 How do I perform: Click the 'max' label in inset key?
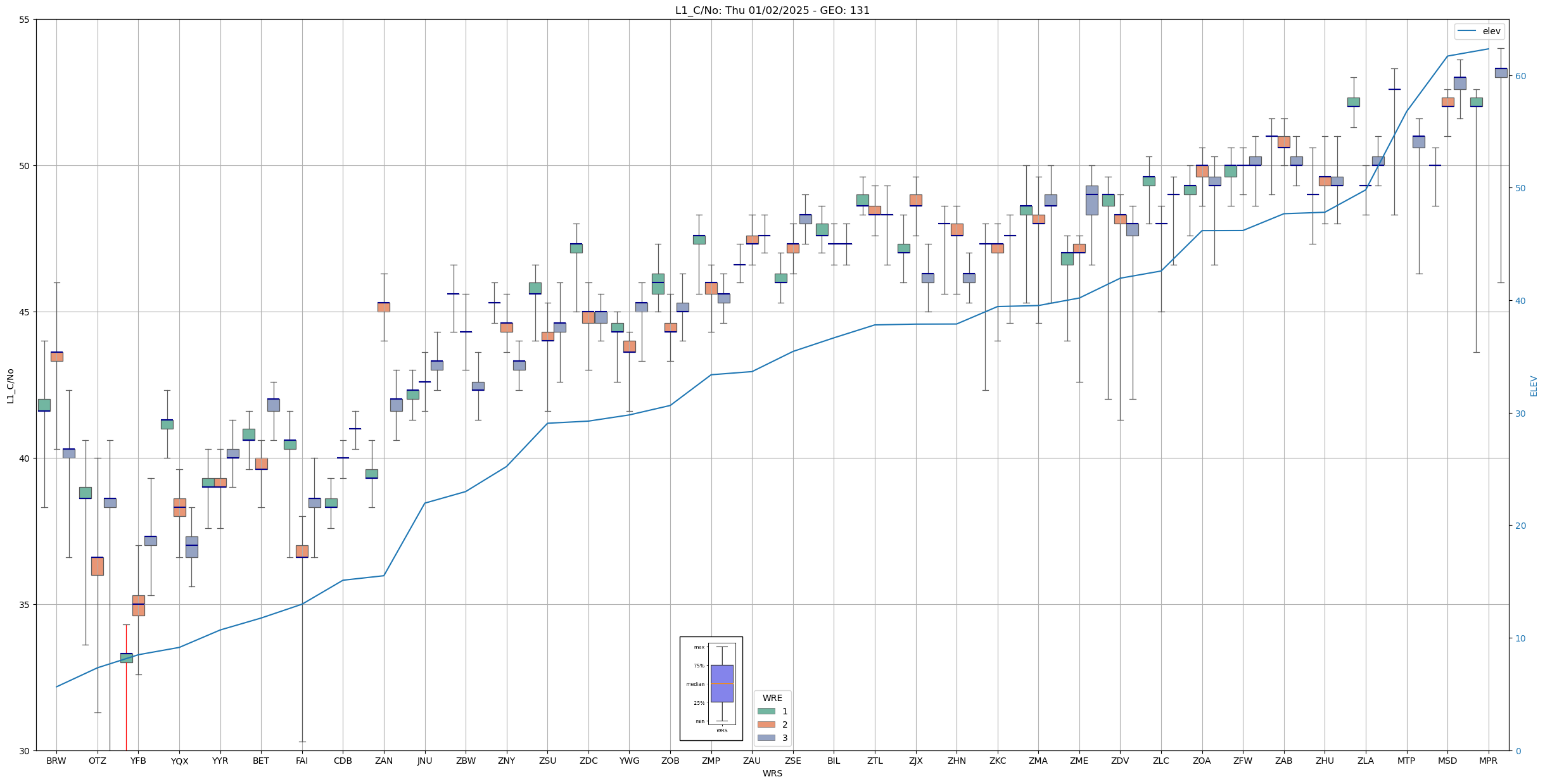pyautogui.click(x=699, y=647)
